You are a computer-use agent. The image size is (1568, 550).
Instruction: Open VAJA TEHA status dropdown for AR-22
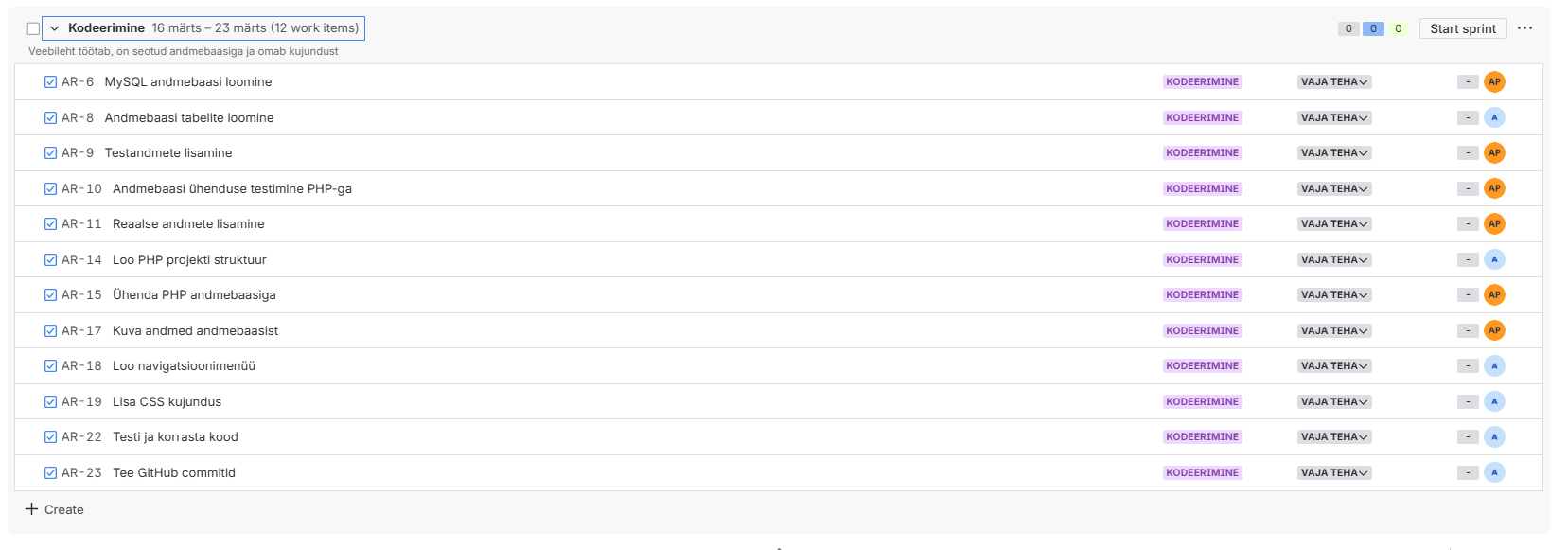(x=1334, y=437)
